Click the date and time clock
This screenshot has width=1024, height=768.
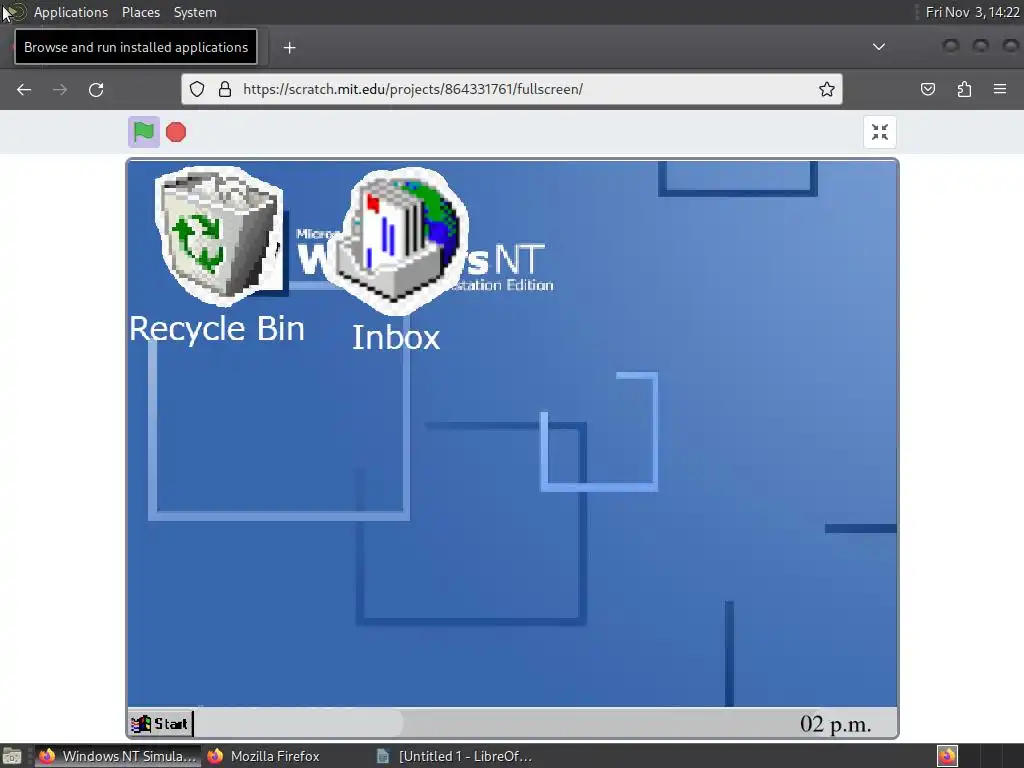(x=972, y=12)
